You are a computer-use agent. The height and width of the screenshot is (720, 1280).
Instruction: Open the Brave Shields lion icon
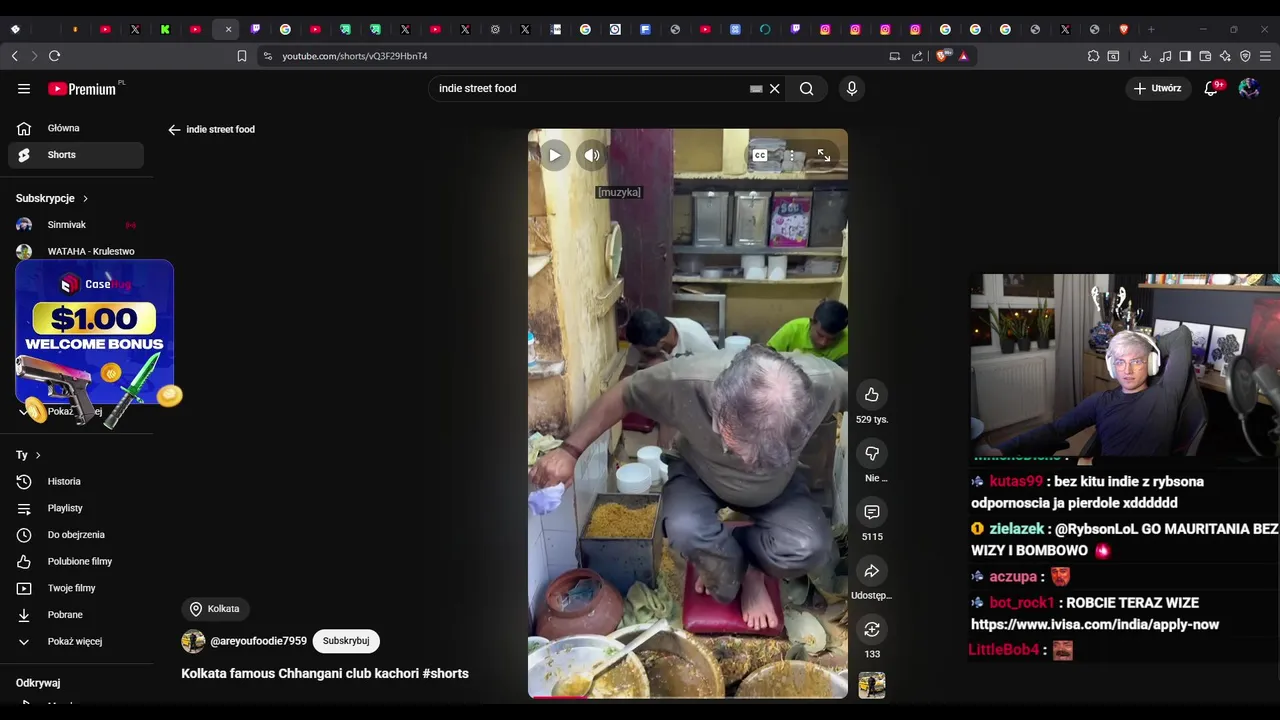(x=942, y=56)
